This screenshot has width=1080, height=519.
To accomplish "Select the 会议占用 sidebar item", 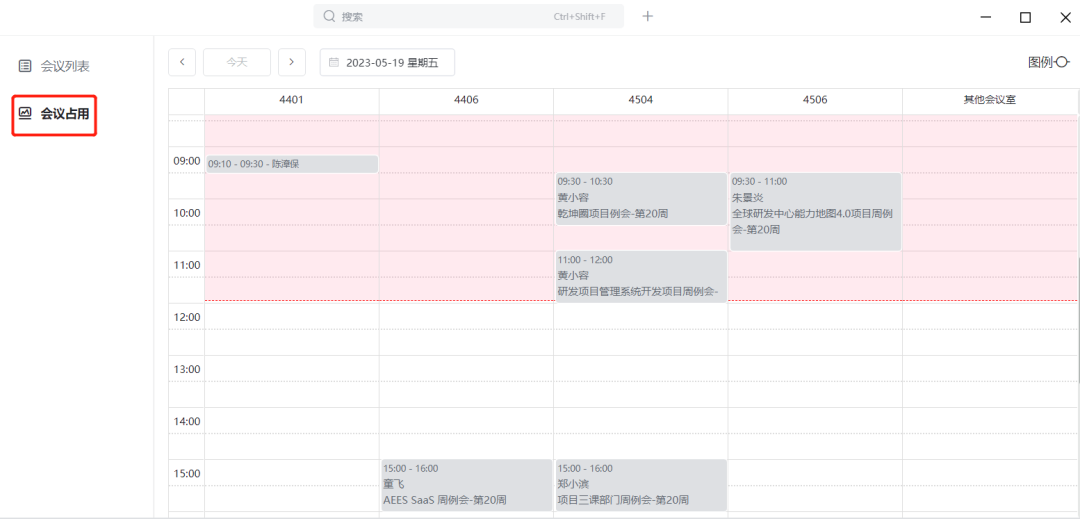I will point(54,115).
